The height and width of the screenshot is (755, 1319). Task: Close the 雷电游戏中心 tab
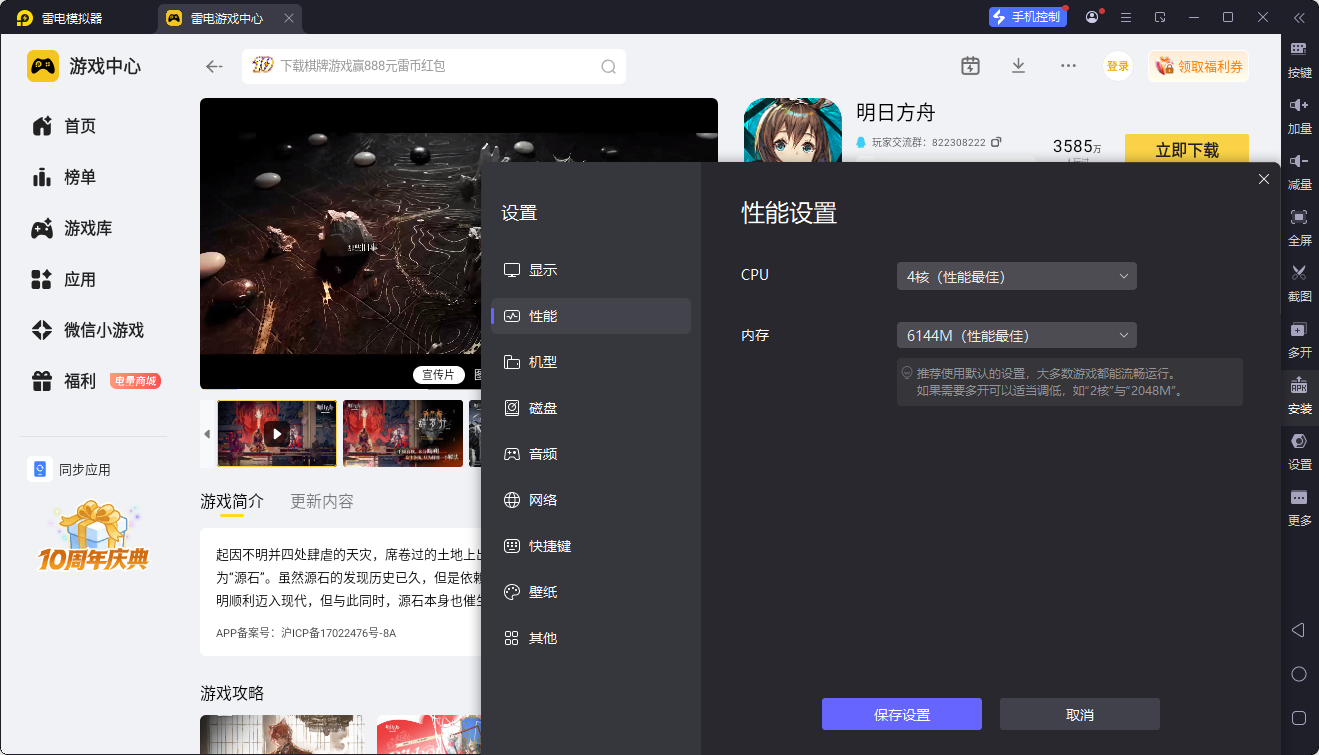(289, 18)
